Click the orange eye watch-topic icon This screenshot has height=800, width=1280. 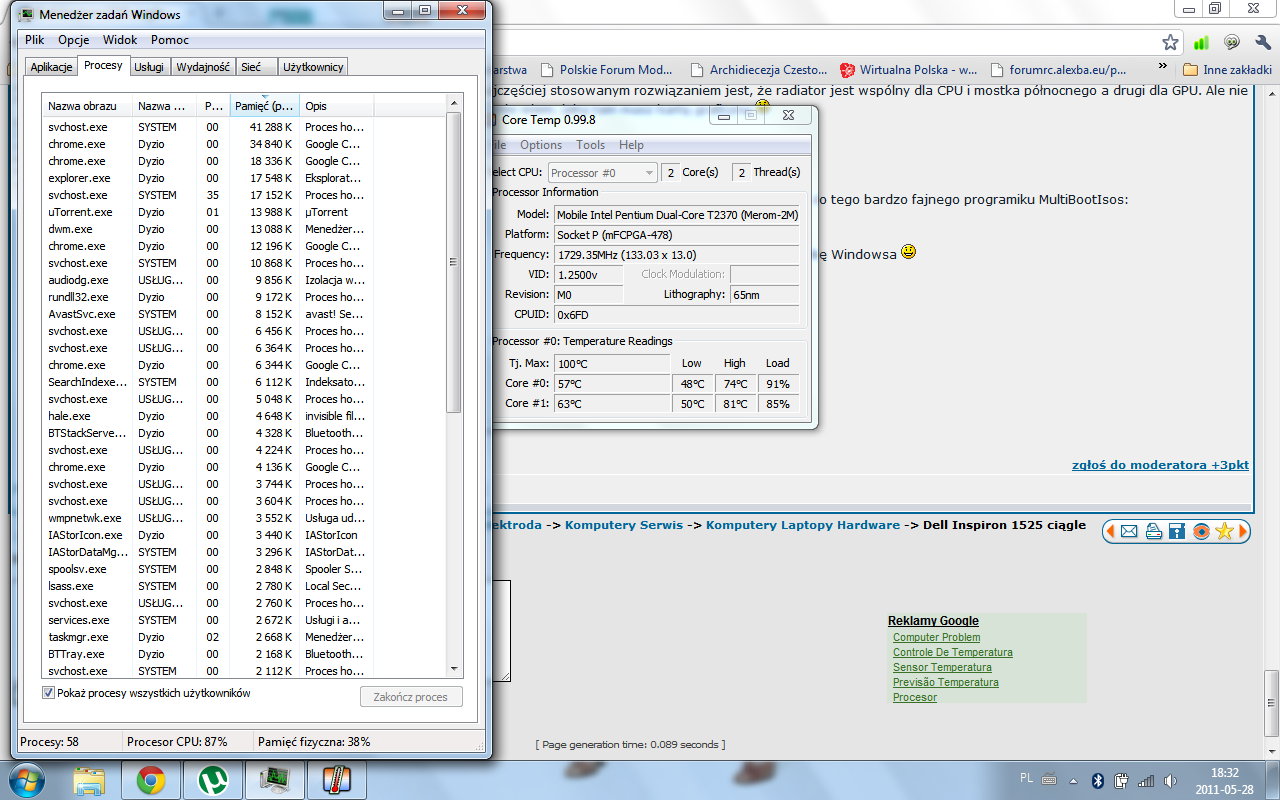(1201, 531)
